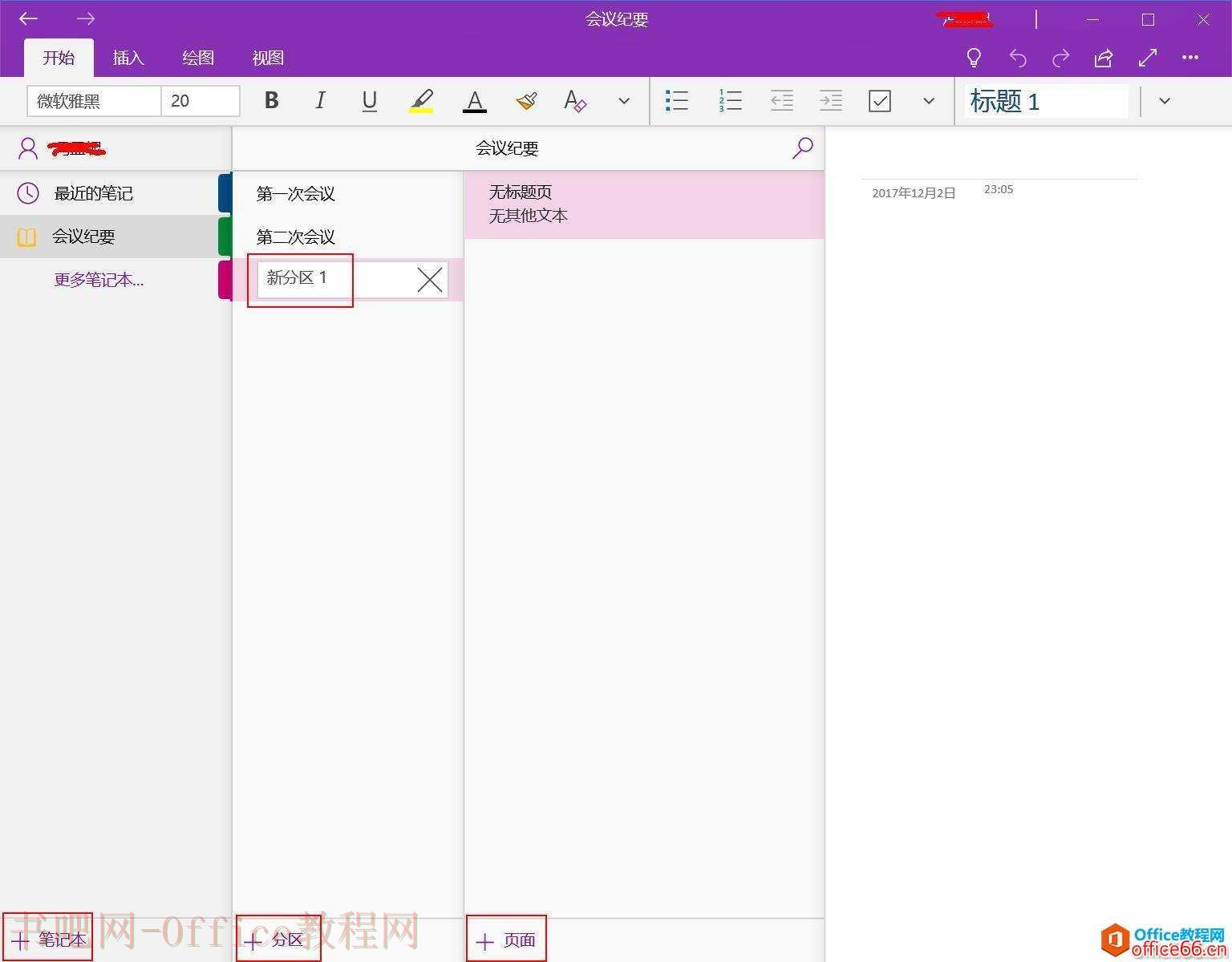Toggle the to-do checkbox tag

pyautogui.click(x=880, y=101)
